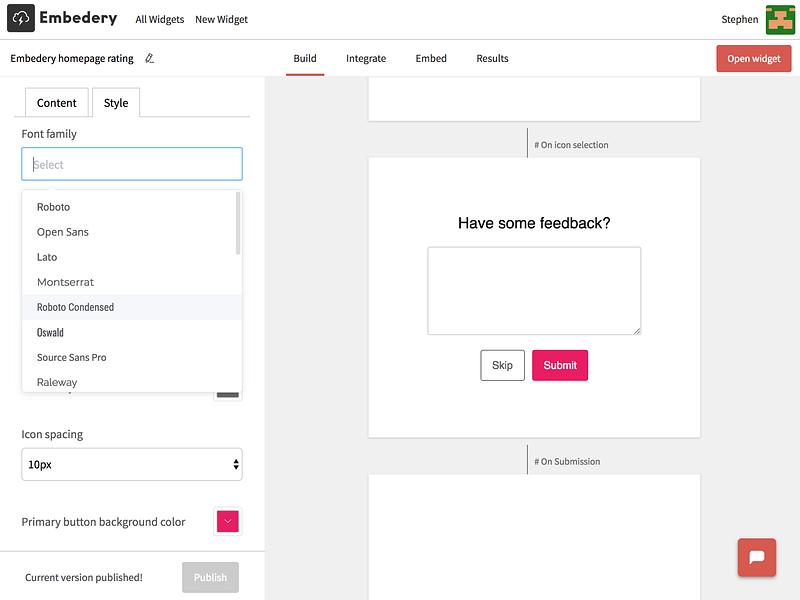Image resolution: width=800 pixels, height=600 pixels.
Task: Click Stephen's user avatar
Action: (780, 19)
